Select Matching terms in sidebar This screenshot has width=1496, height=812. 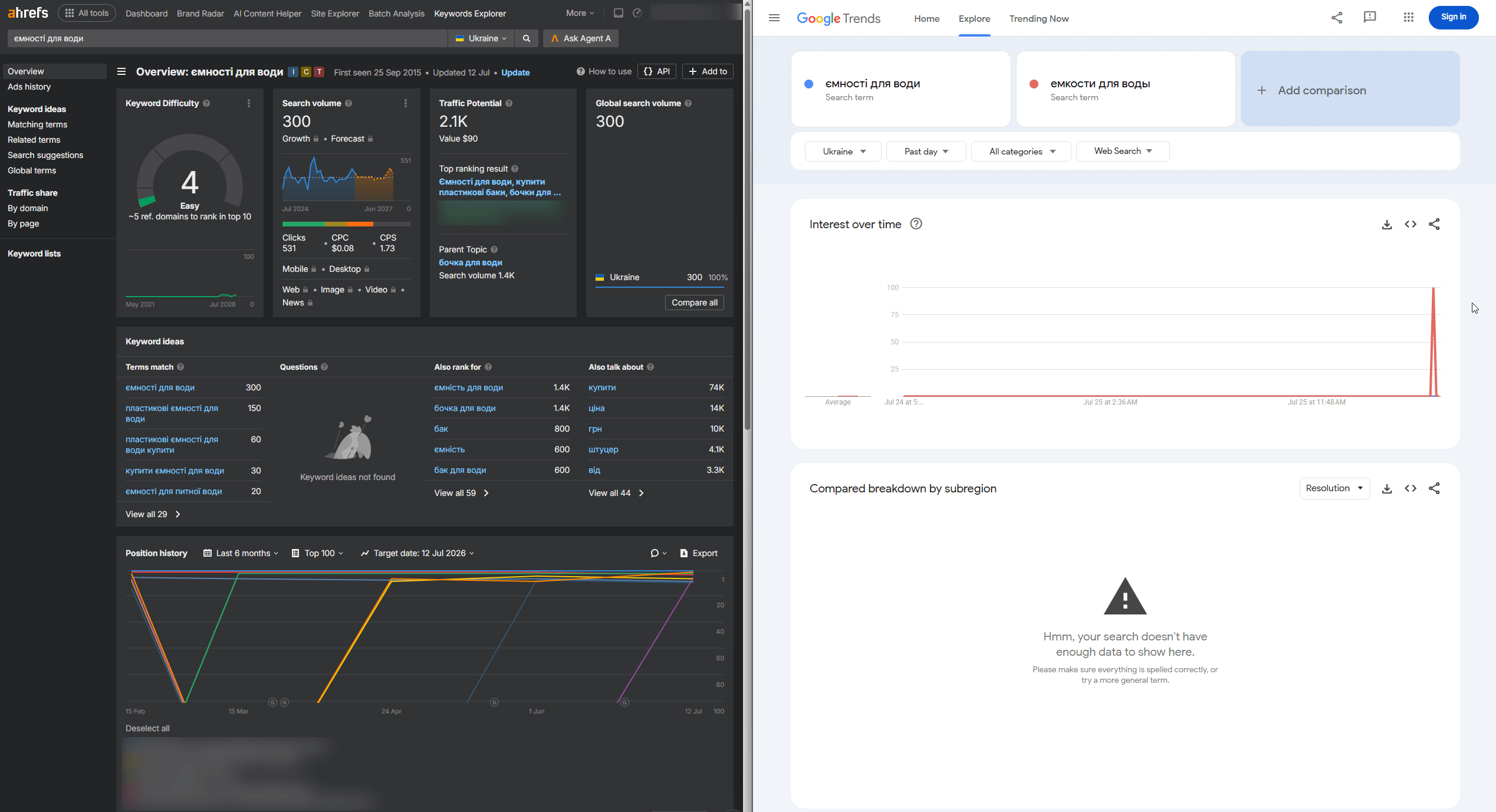coord(38,124)
